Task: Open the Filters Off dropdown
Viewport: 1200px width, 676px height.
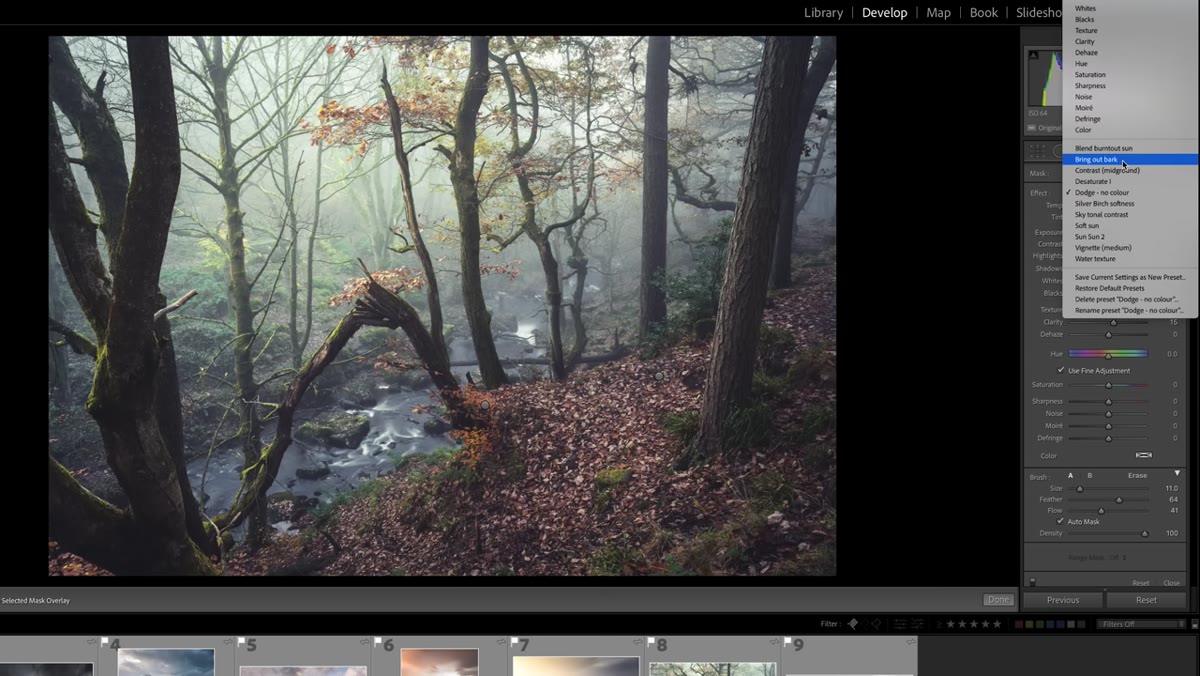Action: coord(1140,624)
